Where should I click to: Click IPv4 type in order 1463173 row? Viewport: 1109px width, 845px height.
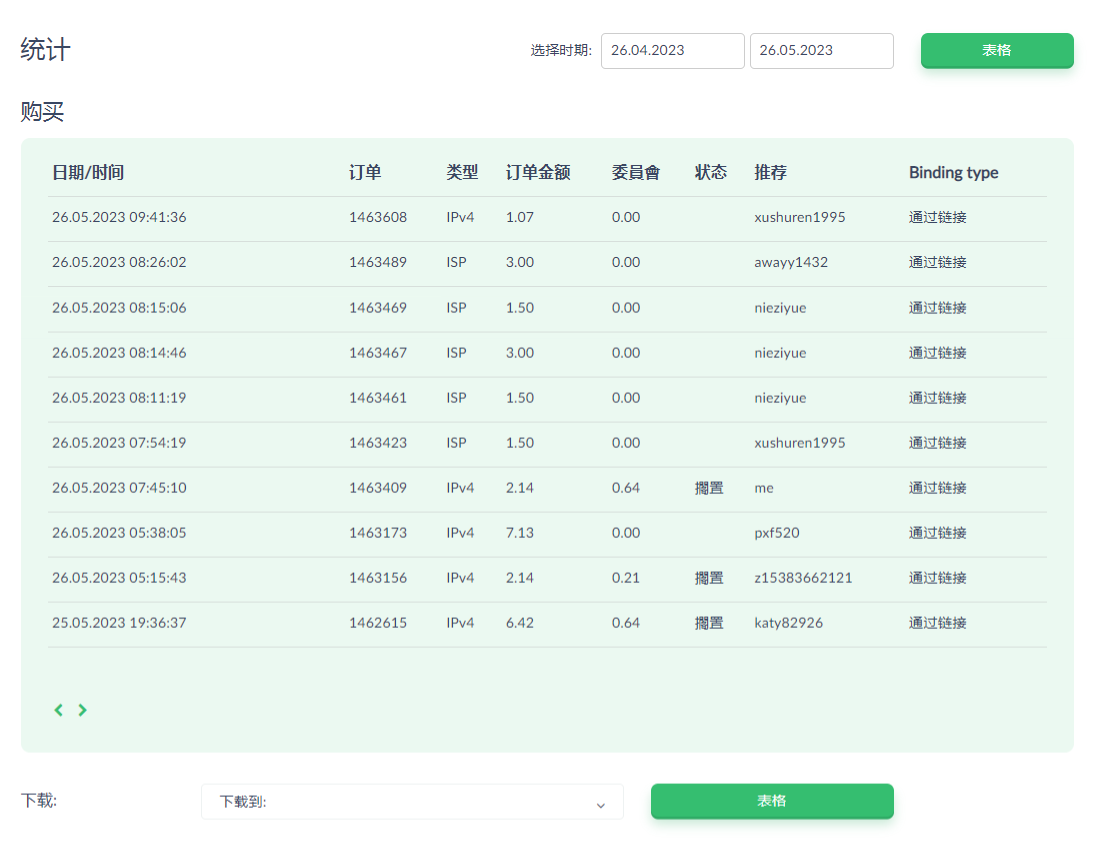pyautogui.click(x=460, y=533)
